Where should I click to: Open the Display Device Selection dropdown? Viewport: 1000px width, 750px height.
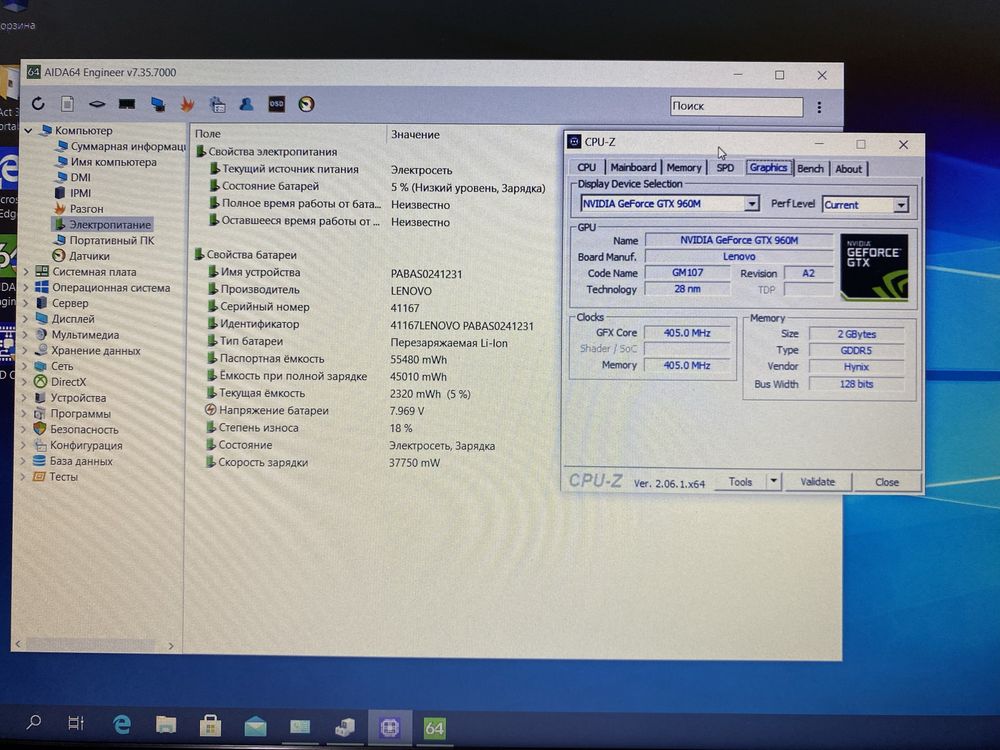click(x=752, y=203)
